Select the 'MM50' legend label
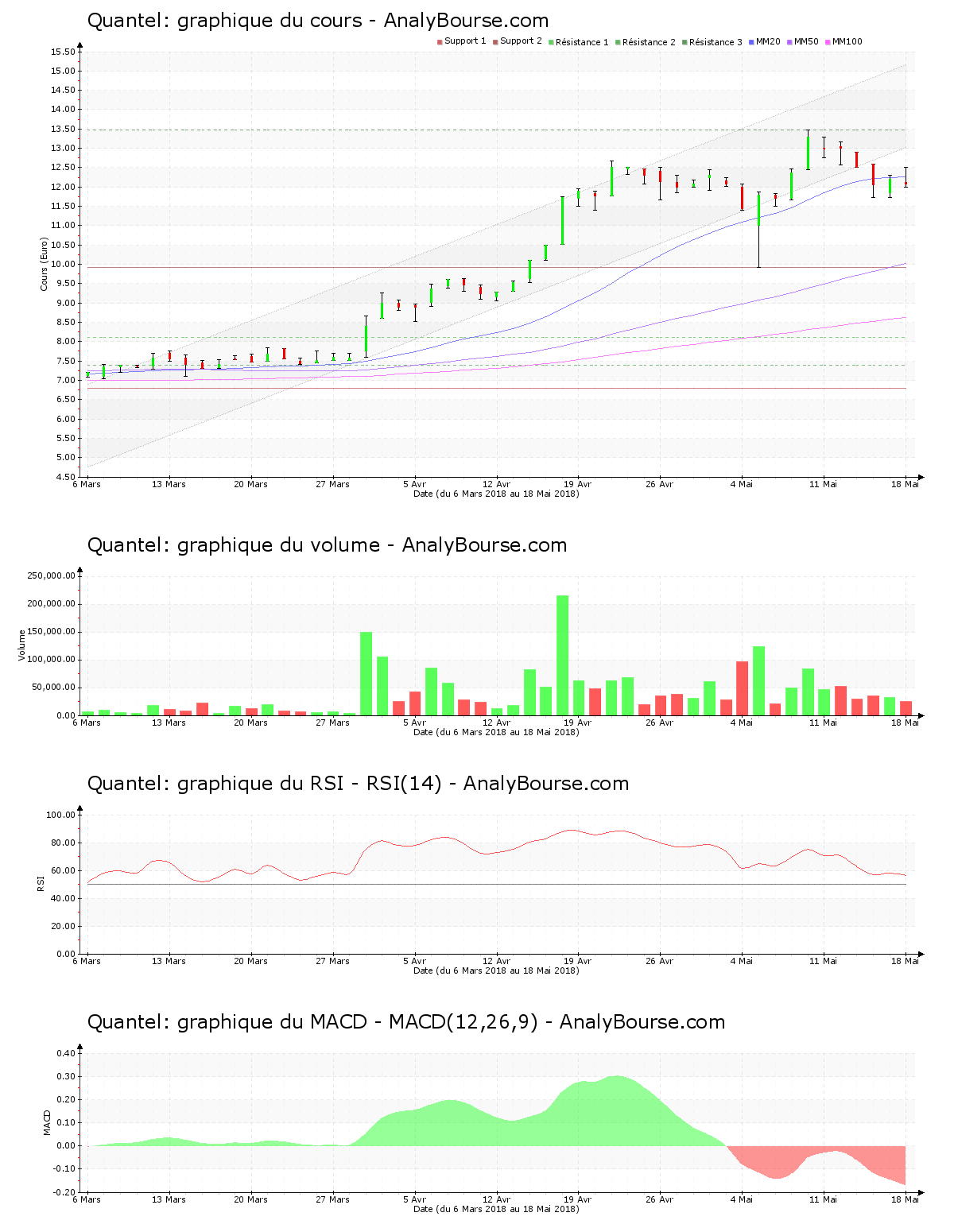The width and height of the screenshot is (954, 1232). point(806,41)
